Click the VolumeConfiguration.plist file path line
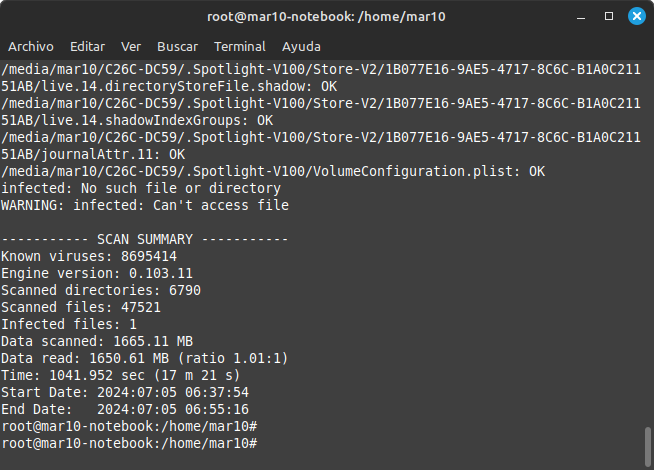Screen dimensions: 654x470 tap(273, 171)
